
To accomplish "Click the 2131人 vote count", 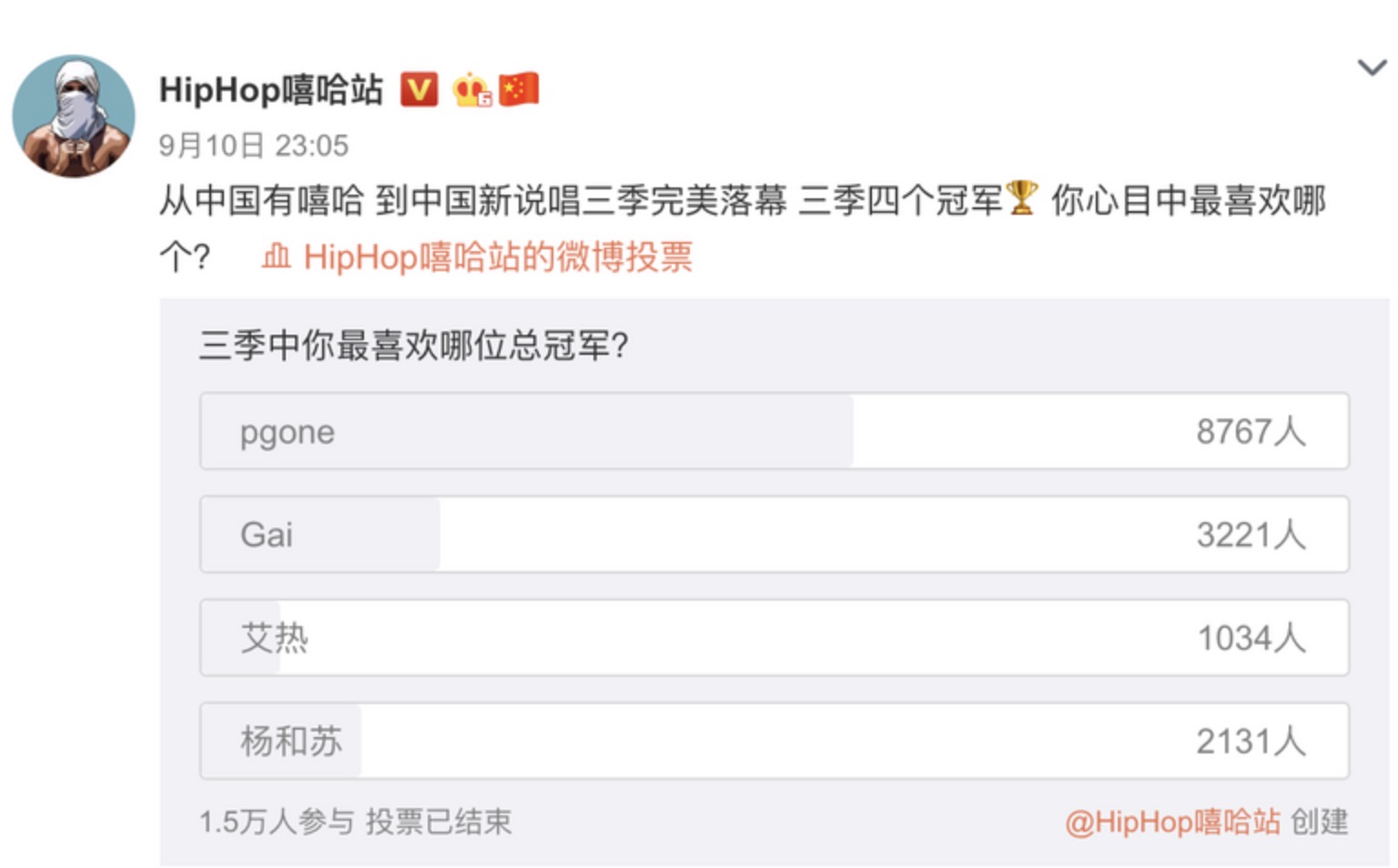I will pos(1251,742).
